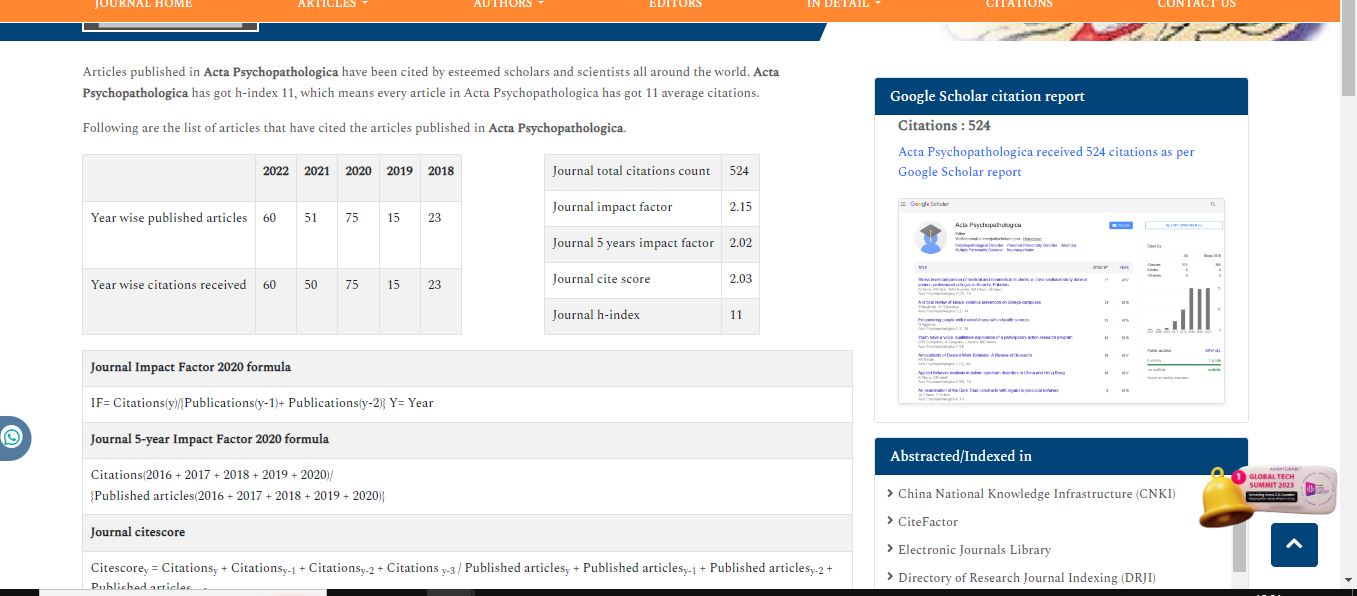Select the Citations menu item
The width and height of the screenshot is (1357, 596).
[x=1019, y=5]
